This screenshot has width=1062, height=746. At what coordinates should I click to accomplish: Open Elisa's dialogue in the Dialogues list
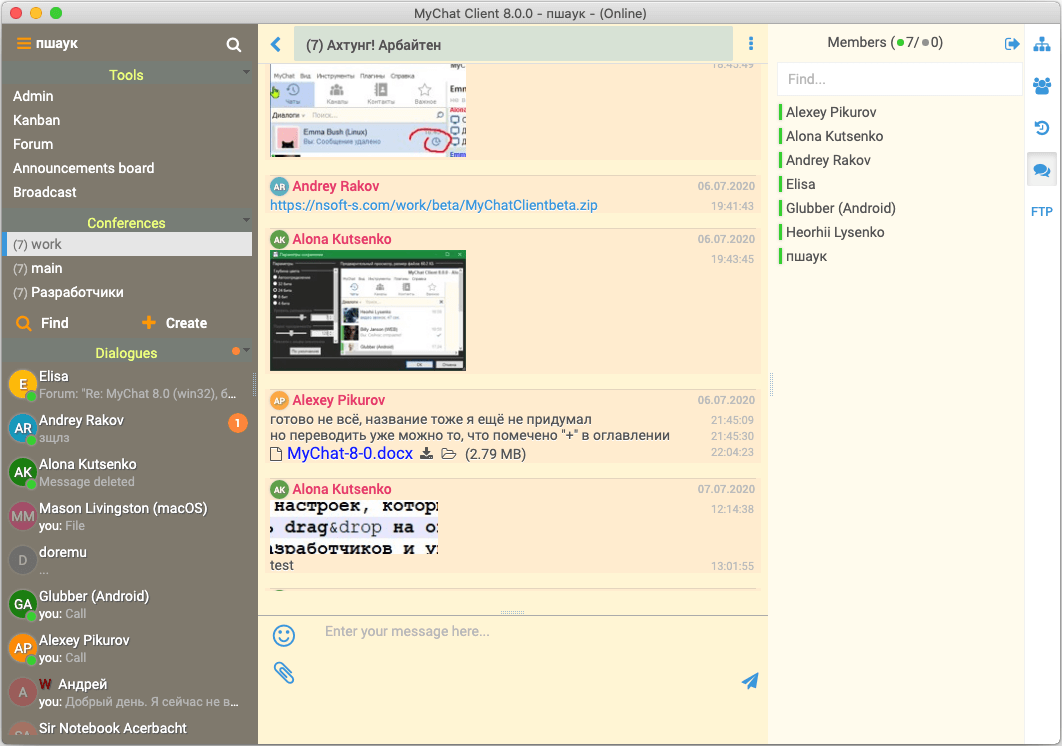(129, 384)
